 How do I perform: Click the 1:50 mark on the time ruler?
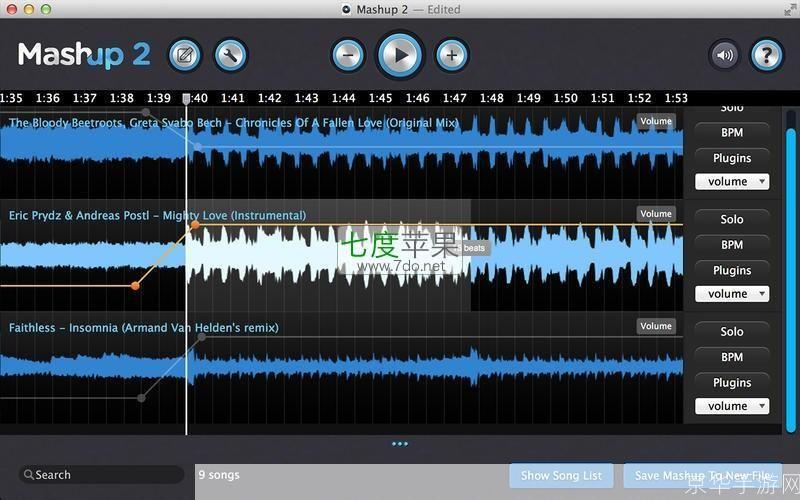click(x=565, y=98)
